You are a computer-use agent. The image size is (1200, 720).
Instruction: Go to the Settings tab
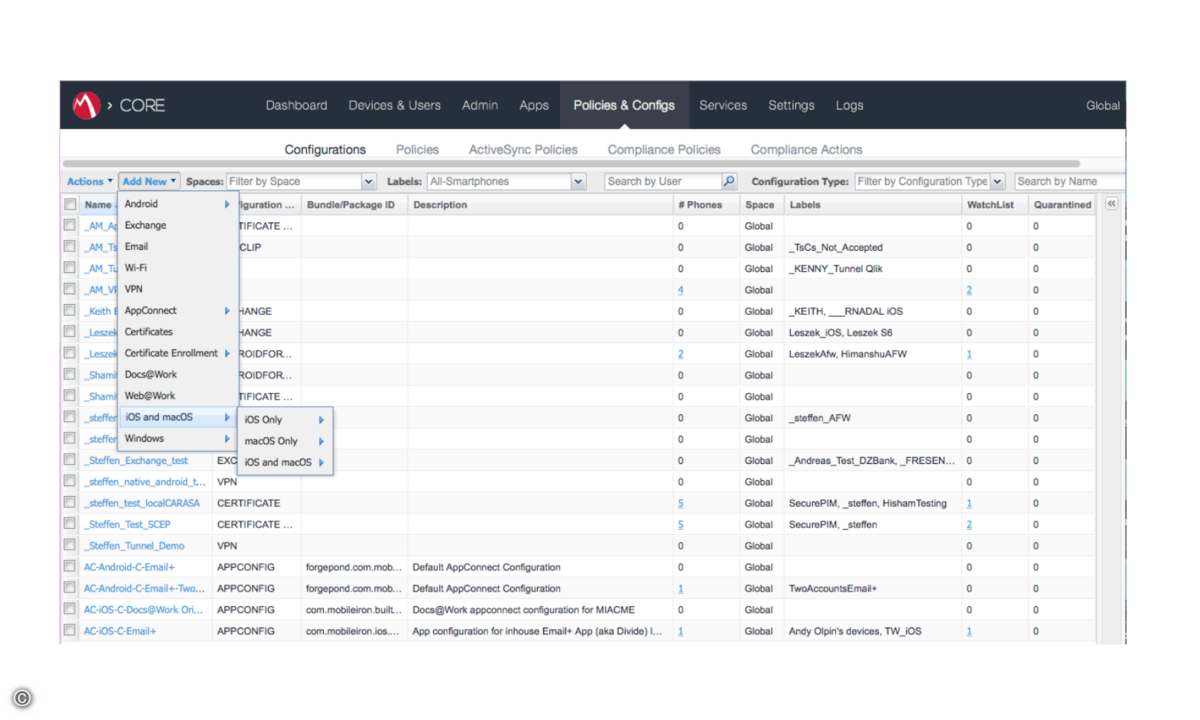point(791,105)
